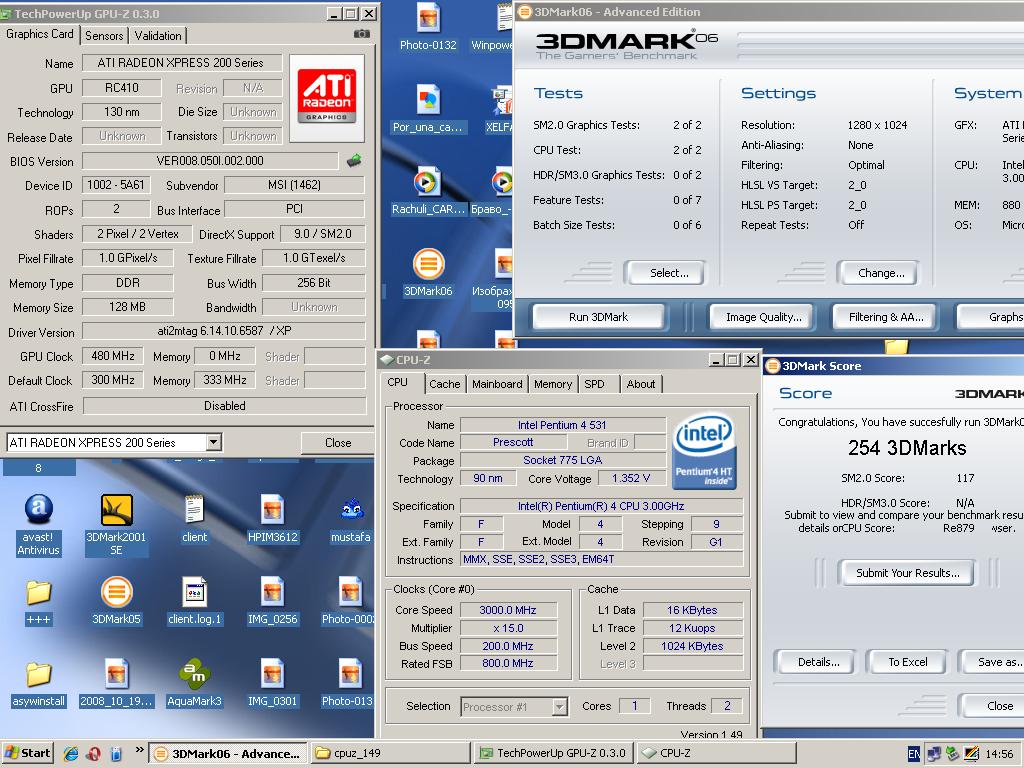Select the Por_una_ca... desktop file icon
This screenshot has width=1024, height=768.
pyautogui.click(x=428, y=109)
